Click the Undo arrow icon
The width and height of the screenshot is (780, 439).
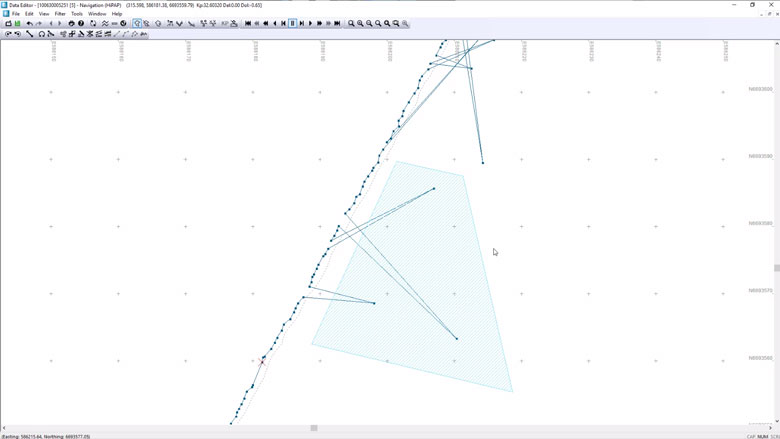tap(29, 23)
